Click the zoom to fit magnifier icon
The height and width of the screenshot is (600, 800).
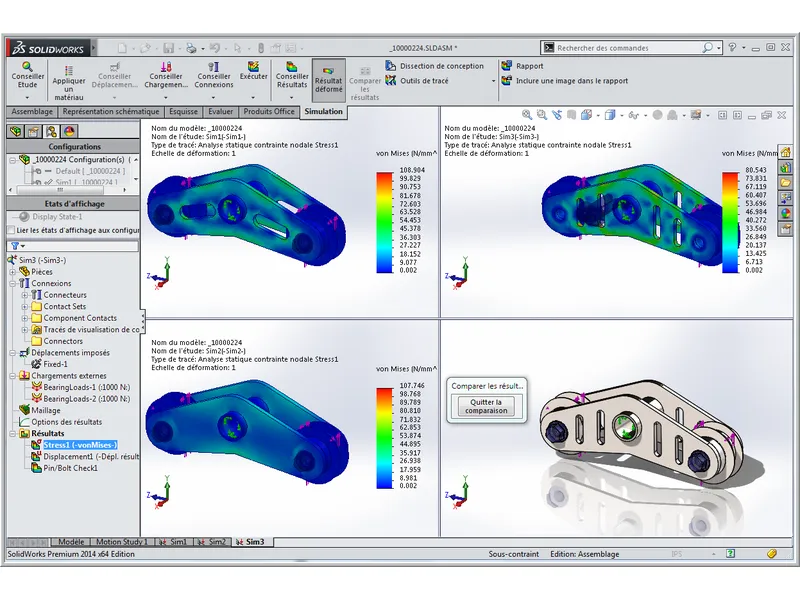coord(527,116)
